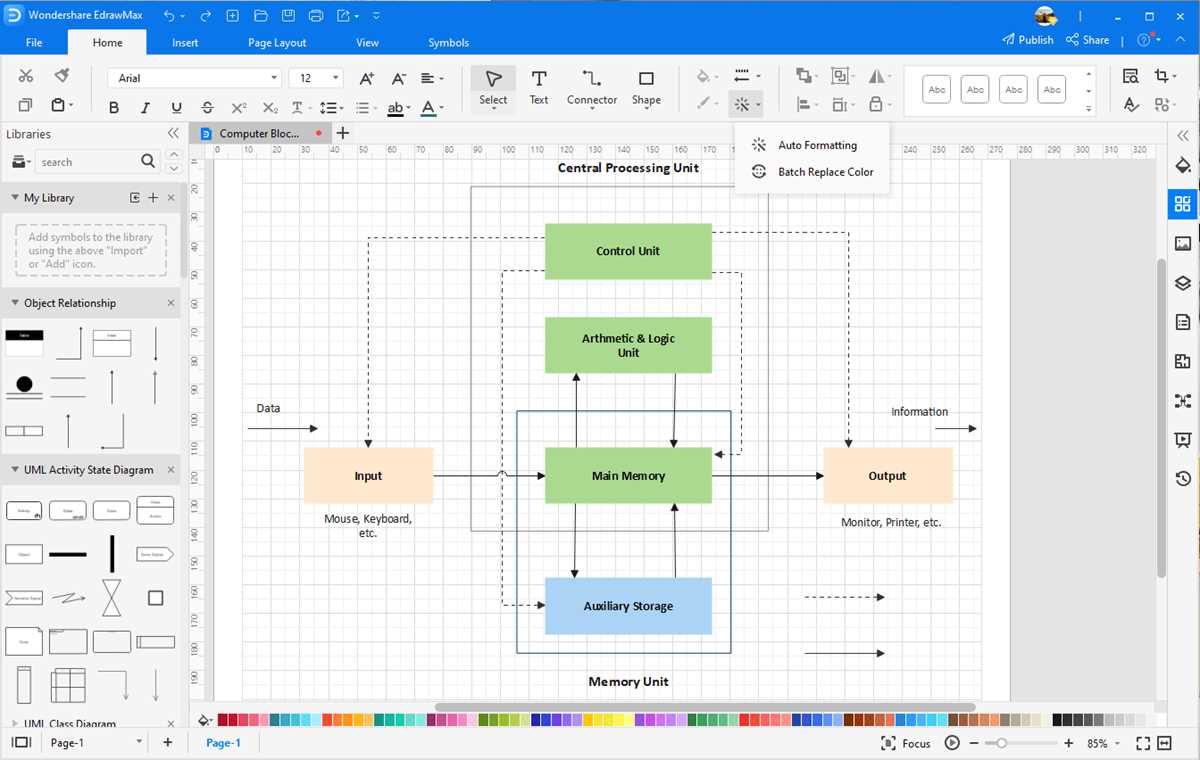Viewport: 1200px width, 760px height.
Task: Choose Batch Replace Color from the menu
Action: [811, 172]
